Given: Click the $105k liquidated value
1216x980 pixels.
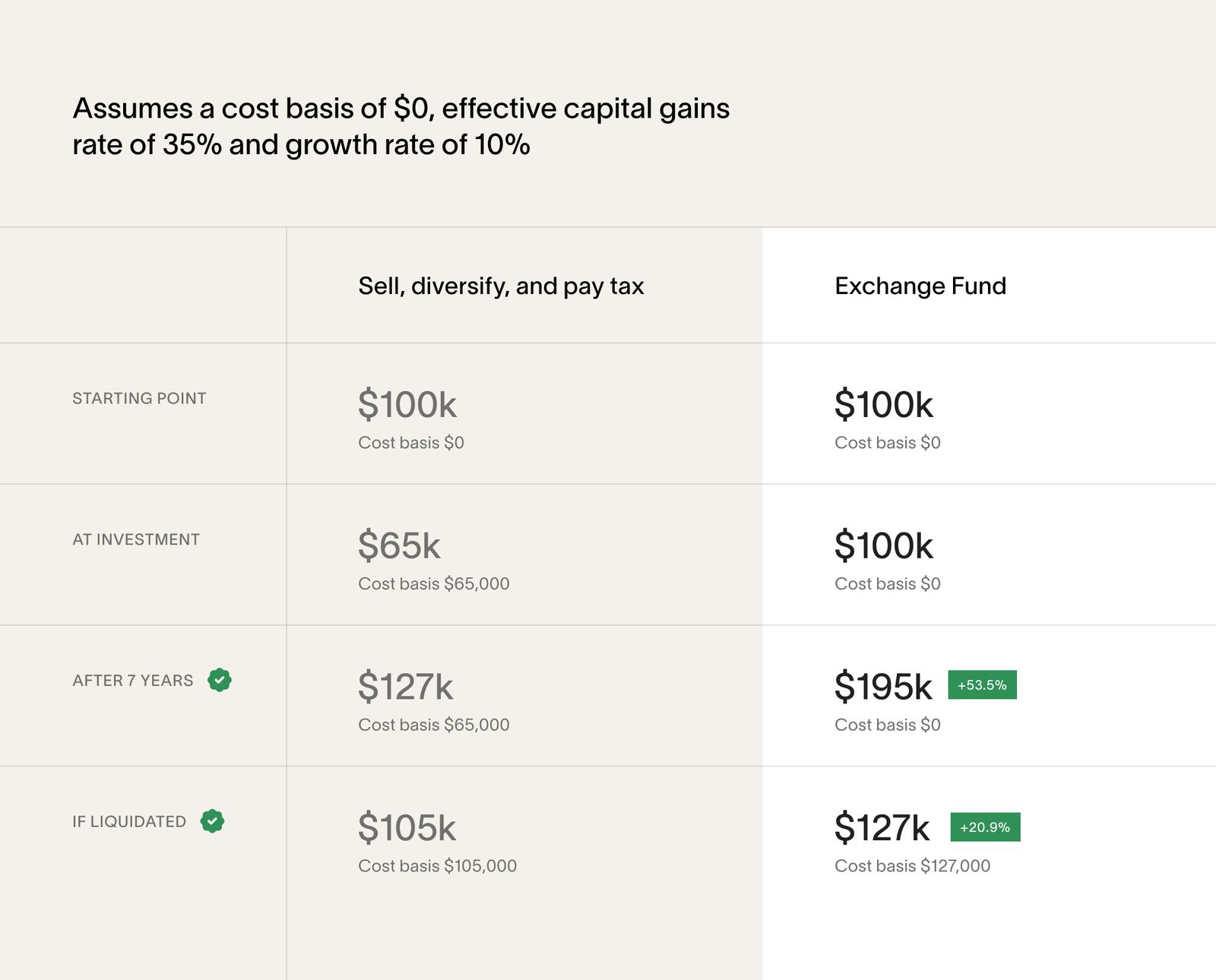Looking at the screenshot, I should [x=407, y=828].
